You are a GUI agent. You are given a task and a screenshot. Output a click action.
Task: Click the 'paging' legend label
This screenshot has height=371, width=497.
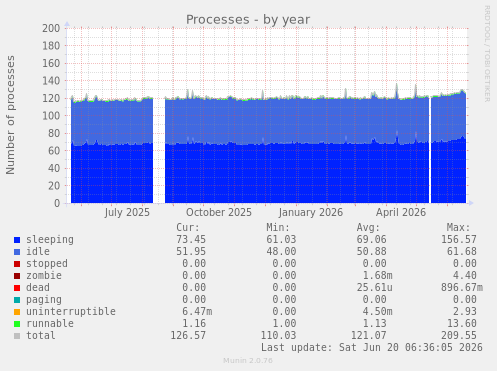click(44, 300)
